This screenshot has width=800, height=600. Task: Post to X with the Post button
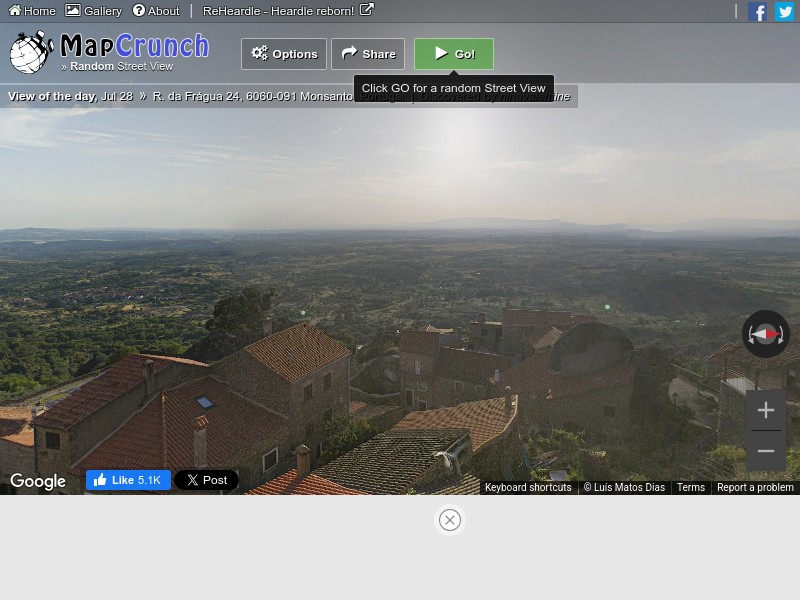(206, 480)
